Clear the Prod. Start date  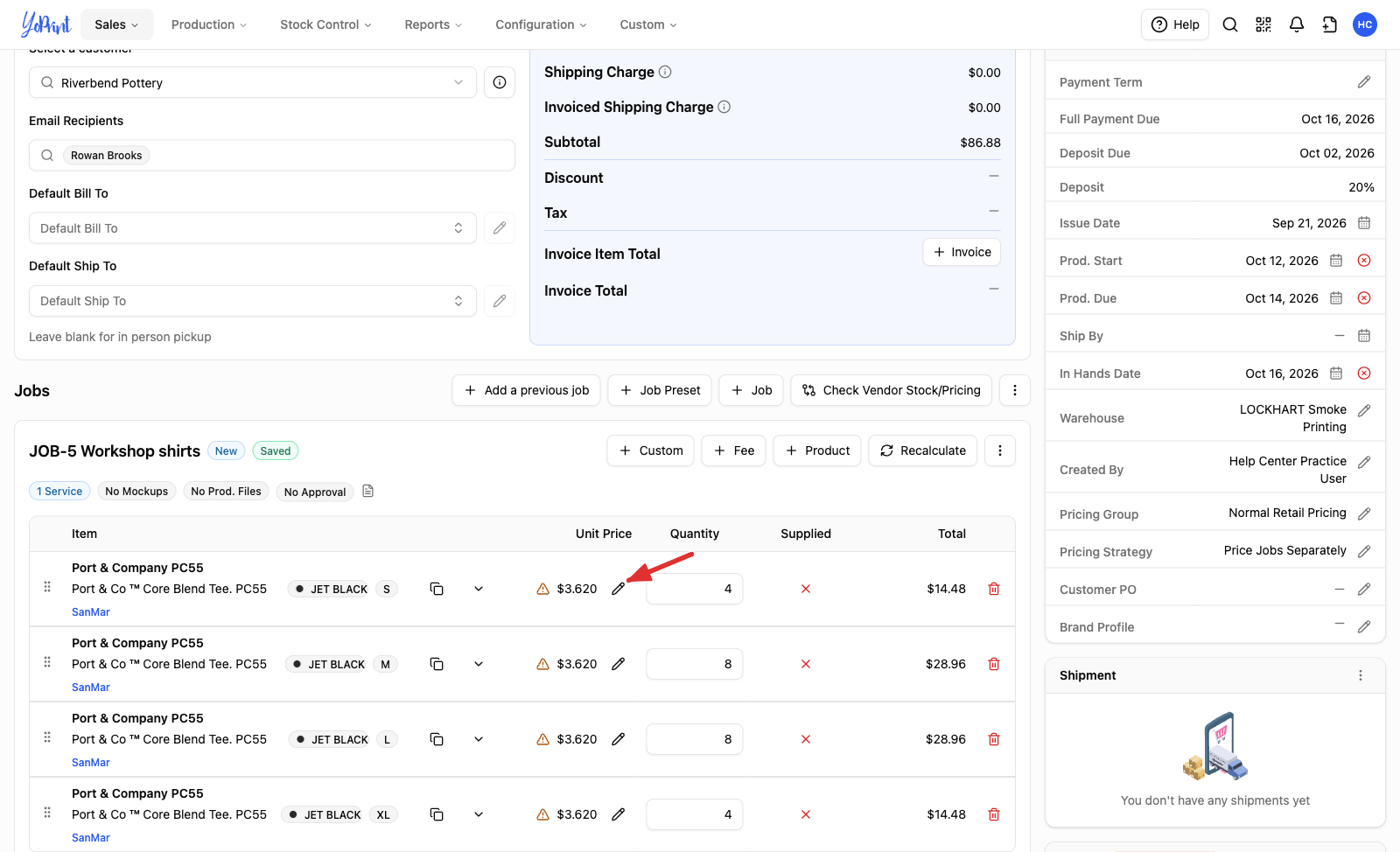[1364, 261]
